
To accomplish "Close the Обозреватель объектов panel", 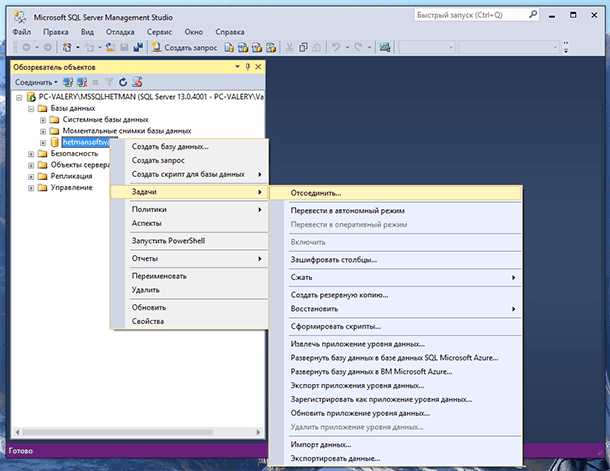I will (259, 66).
